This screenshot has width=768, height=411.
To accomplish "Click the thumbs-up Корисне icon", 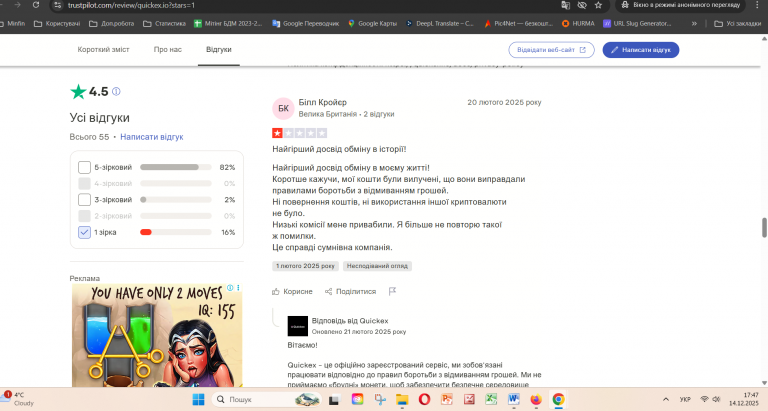I will 276,291.
